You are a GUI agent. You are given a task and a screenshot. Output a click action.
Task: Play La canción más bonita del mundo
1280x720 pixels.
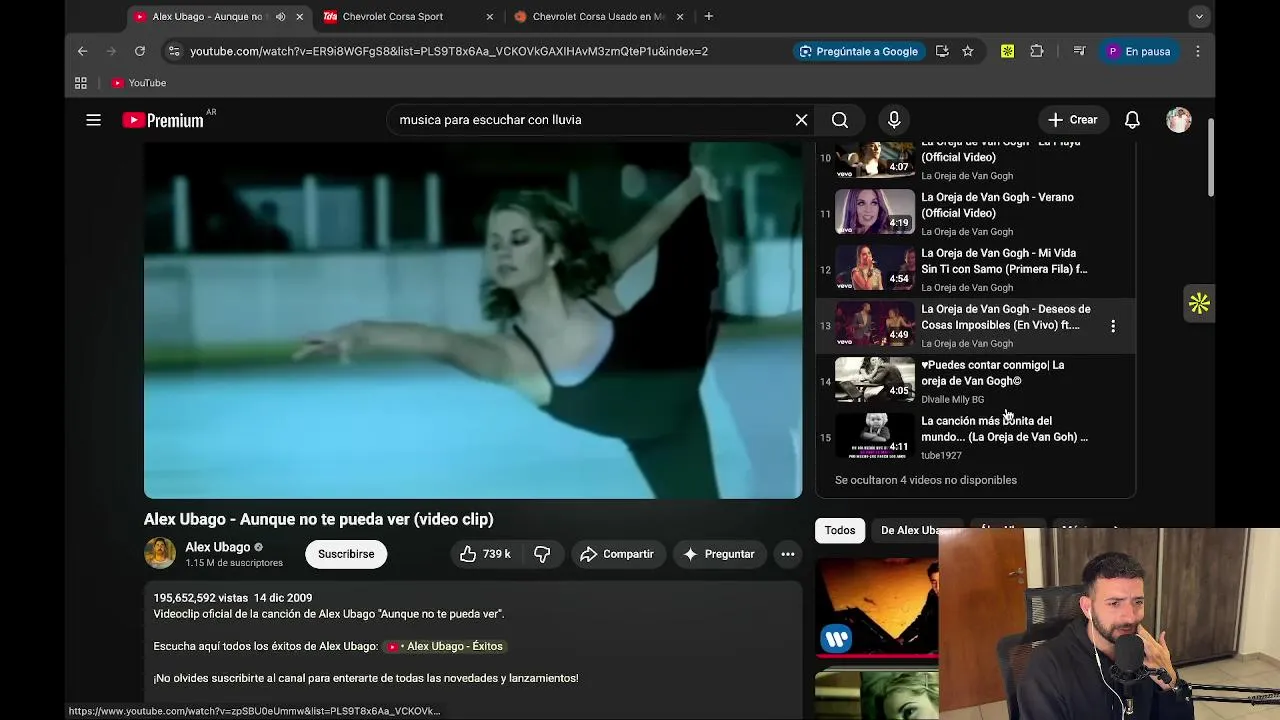tap(975, 438)
